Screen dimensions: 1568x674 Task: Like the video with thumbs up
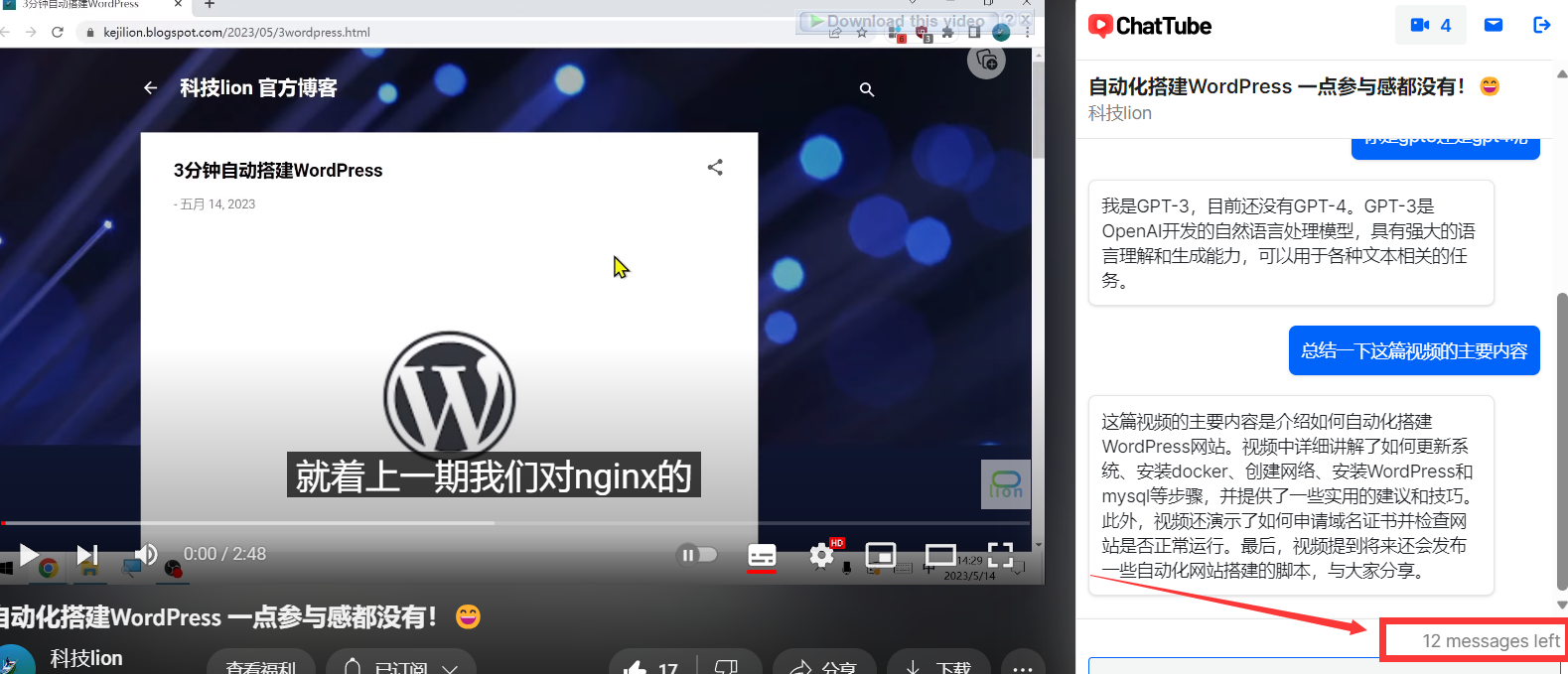point(651,667)
